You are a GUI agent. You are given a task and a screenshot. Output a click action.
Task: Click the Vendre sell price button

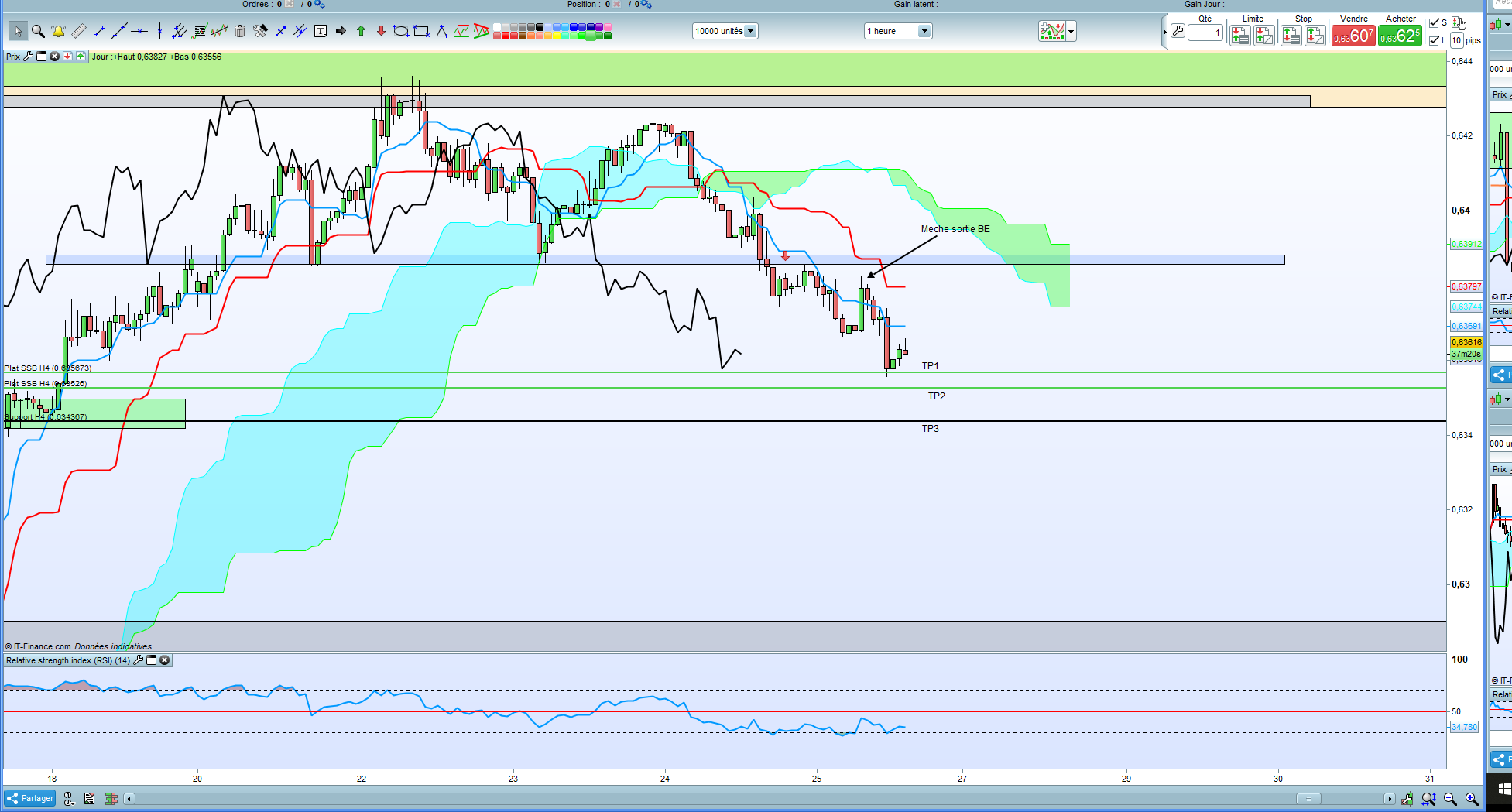[1353, 36]
